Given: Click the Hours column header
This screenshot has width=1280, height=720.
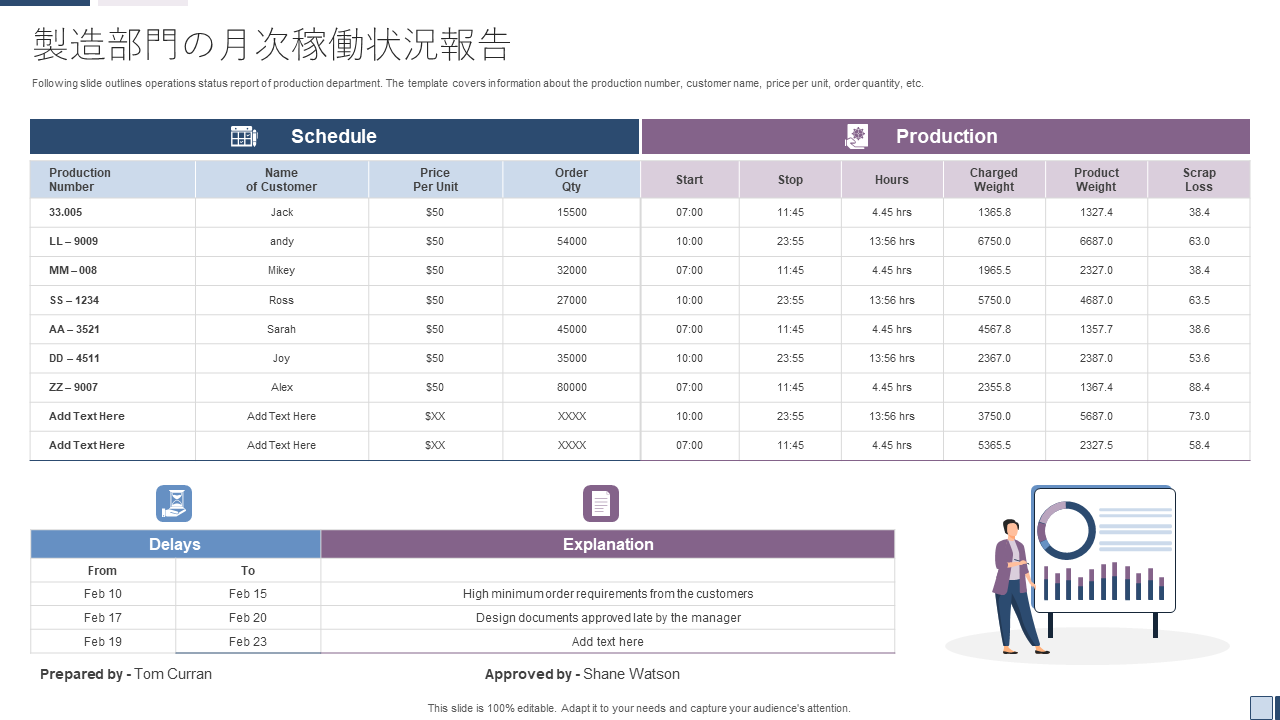Looking at the screenshot, I should tap(892, 180).
